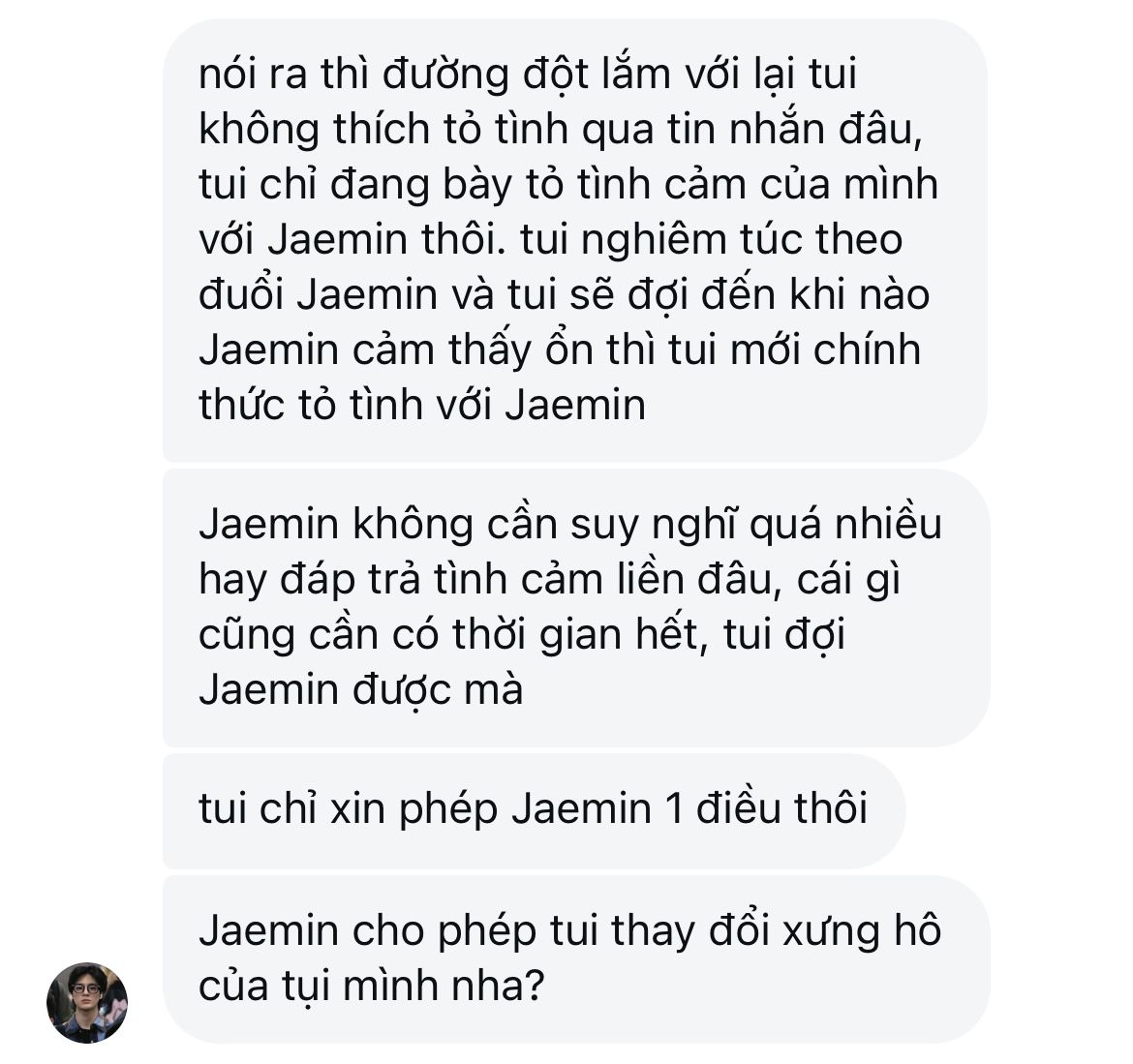Click the line "thức tỏ tình với Jaemin"
This screenshot has height=1064, width=1133.
(x=422, y=406)
